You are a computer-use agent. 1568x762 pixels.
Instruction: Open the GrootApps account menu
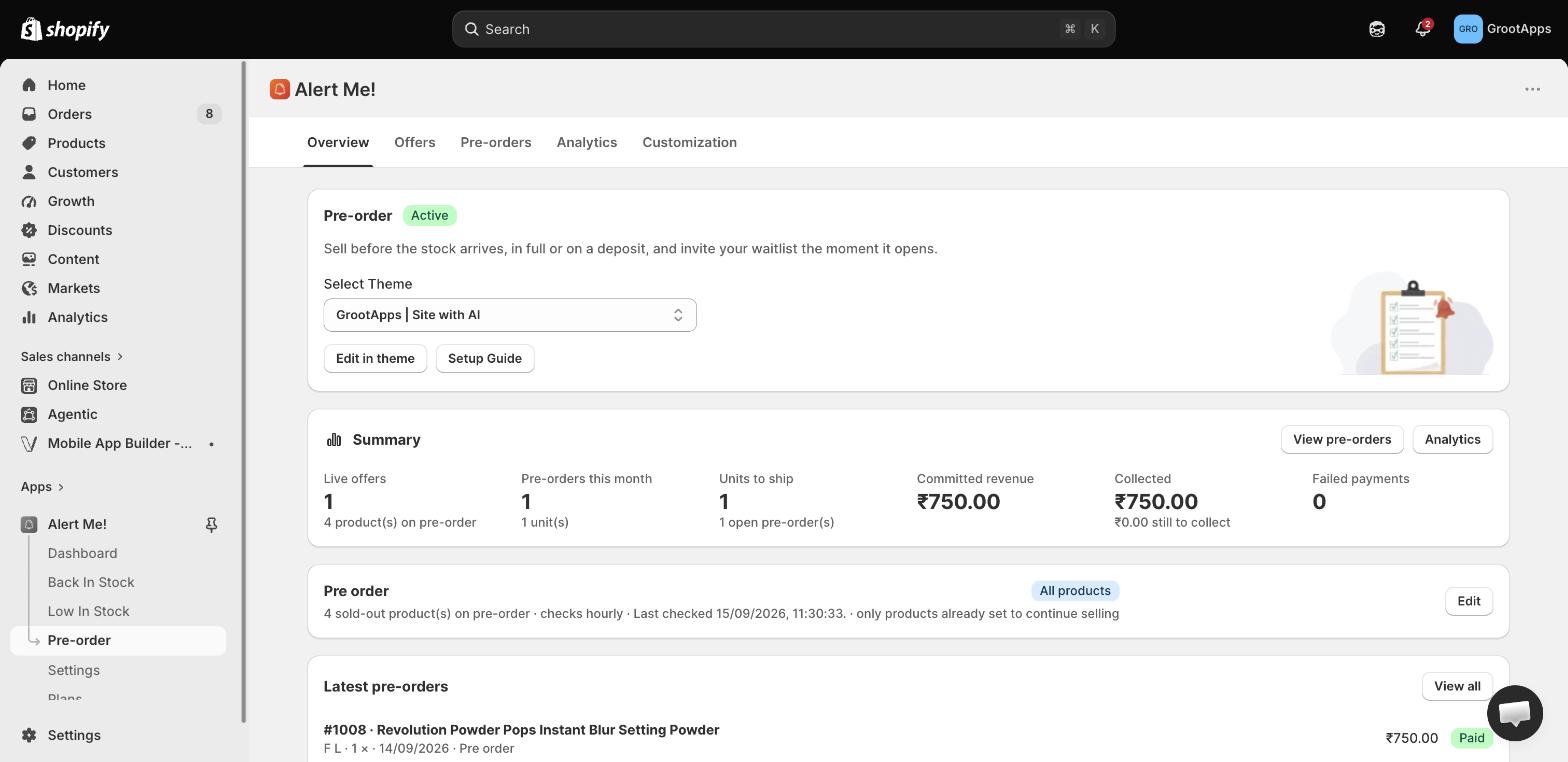point(1502,29)
